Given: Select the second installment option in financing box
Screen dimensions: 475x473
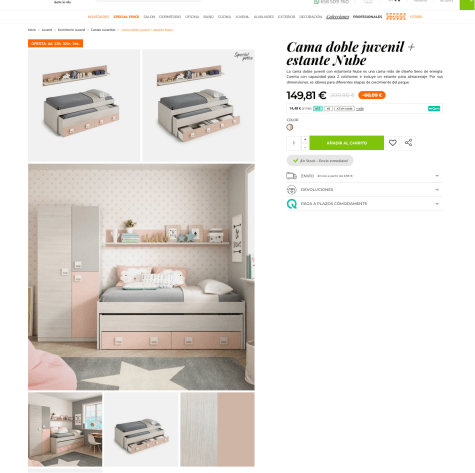Looking at the screenshot, I should tap(328, 109).
